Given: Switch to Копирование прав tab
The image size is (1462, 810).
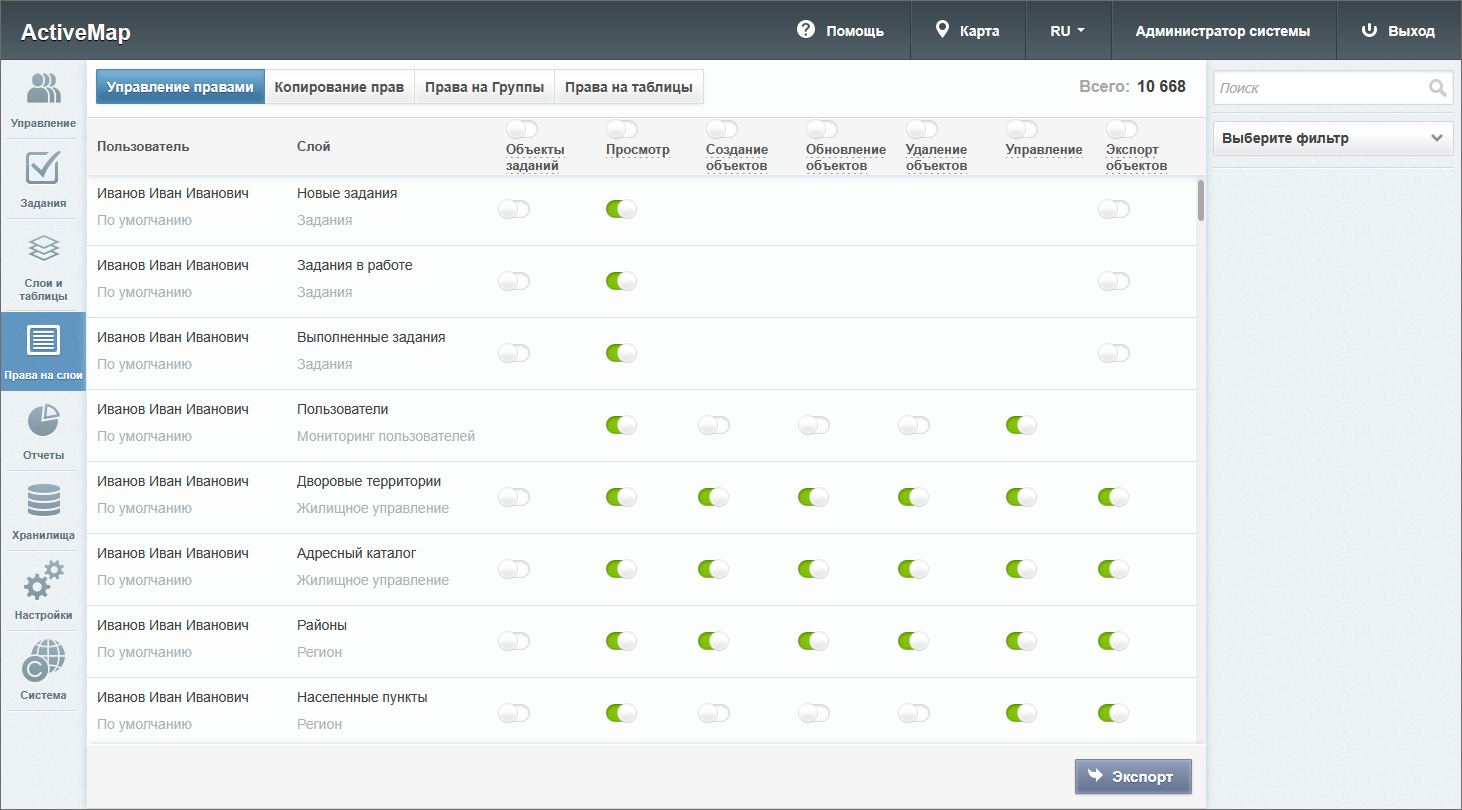Looking at the screenshot, I should (x=339, y=87).
